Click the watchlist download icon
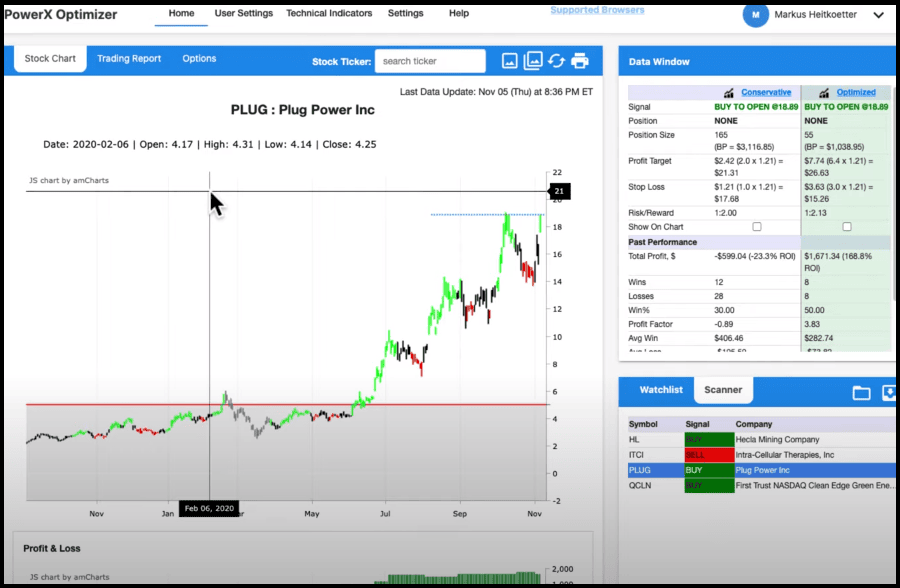The image size is (900, 588). click(889, 393)
